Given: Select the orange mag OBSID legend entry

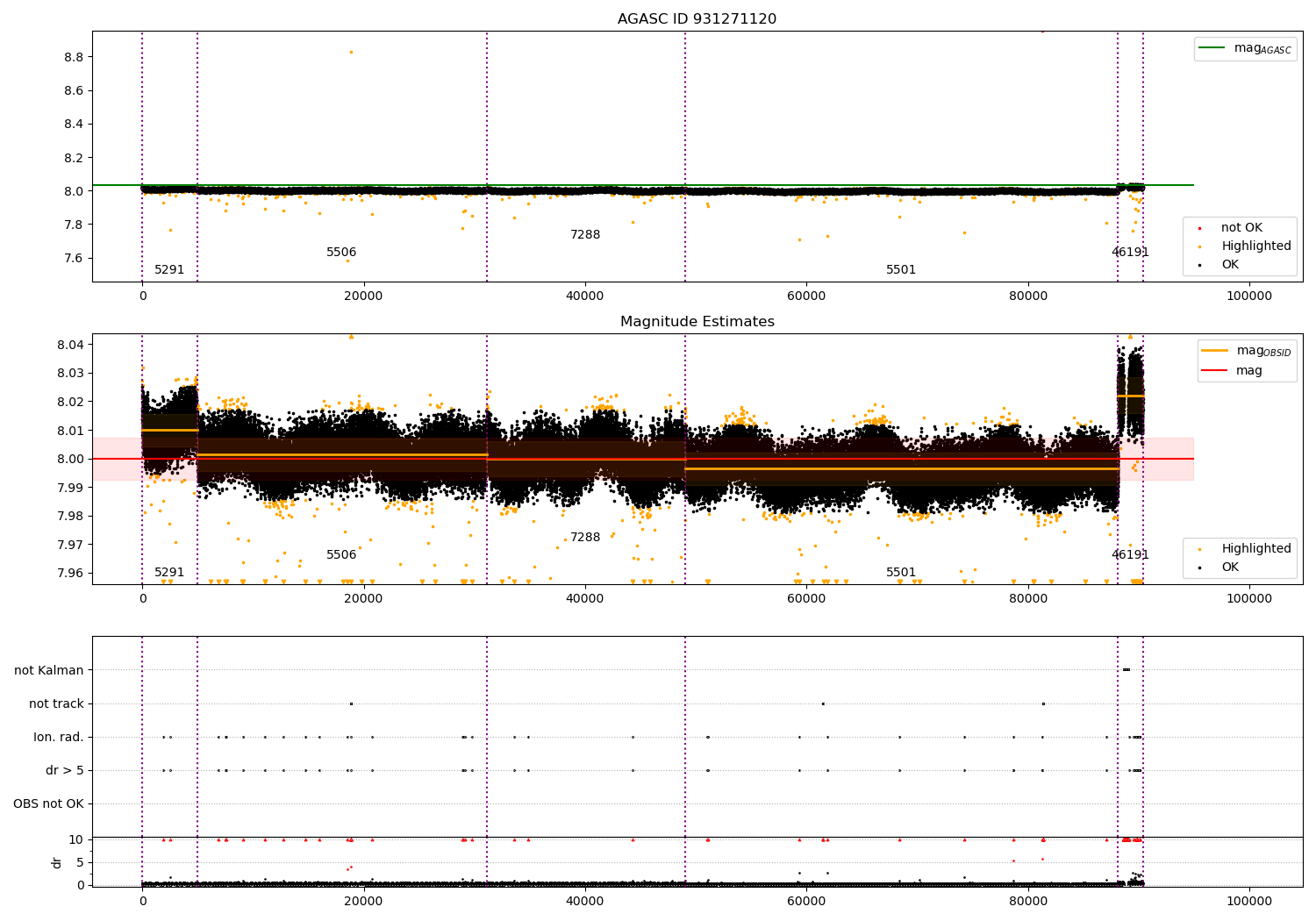Looking at the screenshot, I should tap(1246, 351).
